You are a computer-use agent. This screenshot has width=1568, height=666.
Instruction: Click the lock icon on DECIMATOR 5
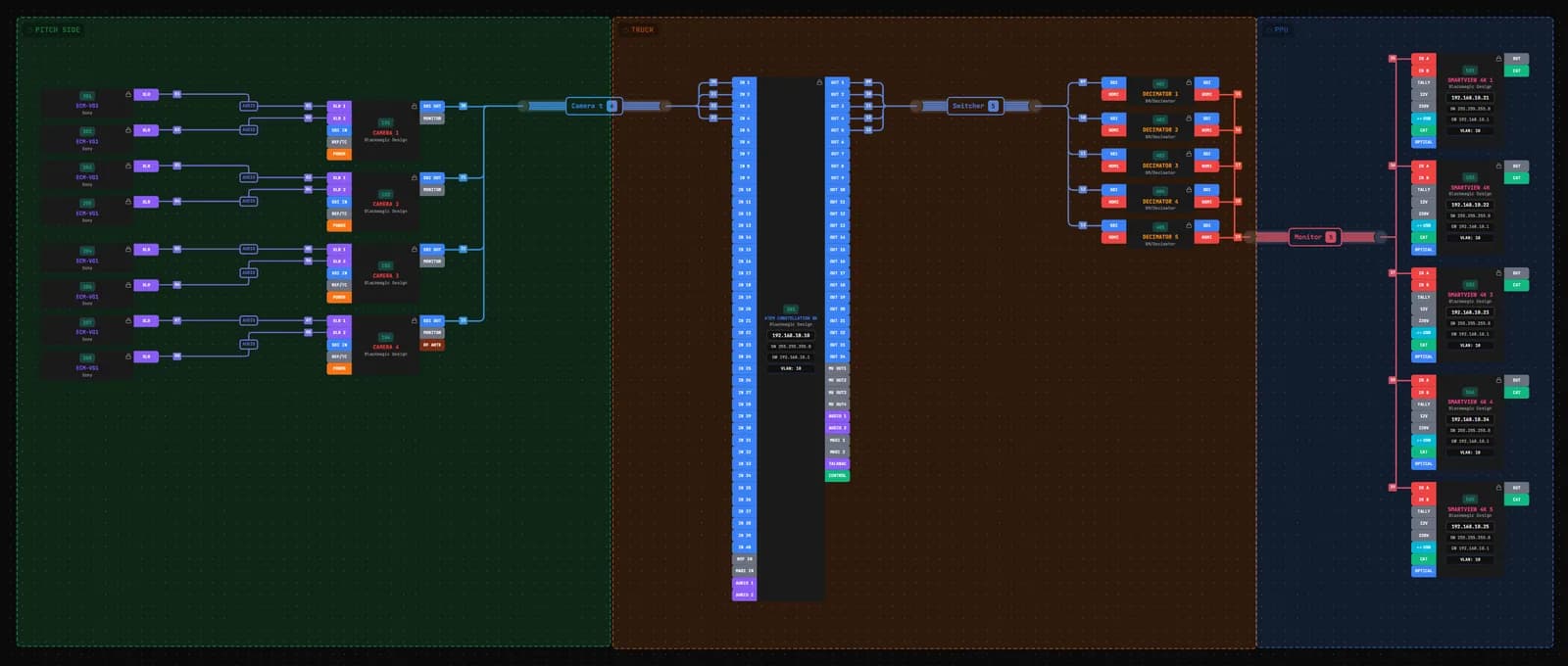coord(1189,225)
